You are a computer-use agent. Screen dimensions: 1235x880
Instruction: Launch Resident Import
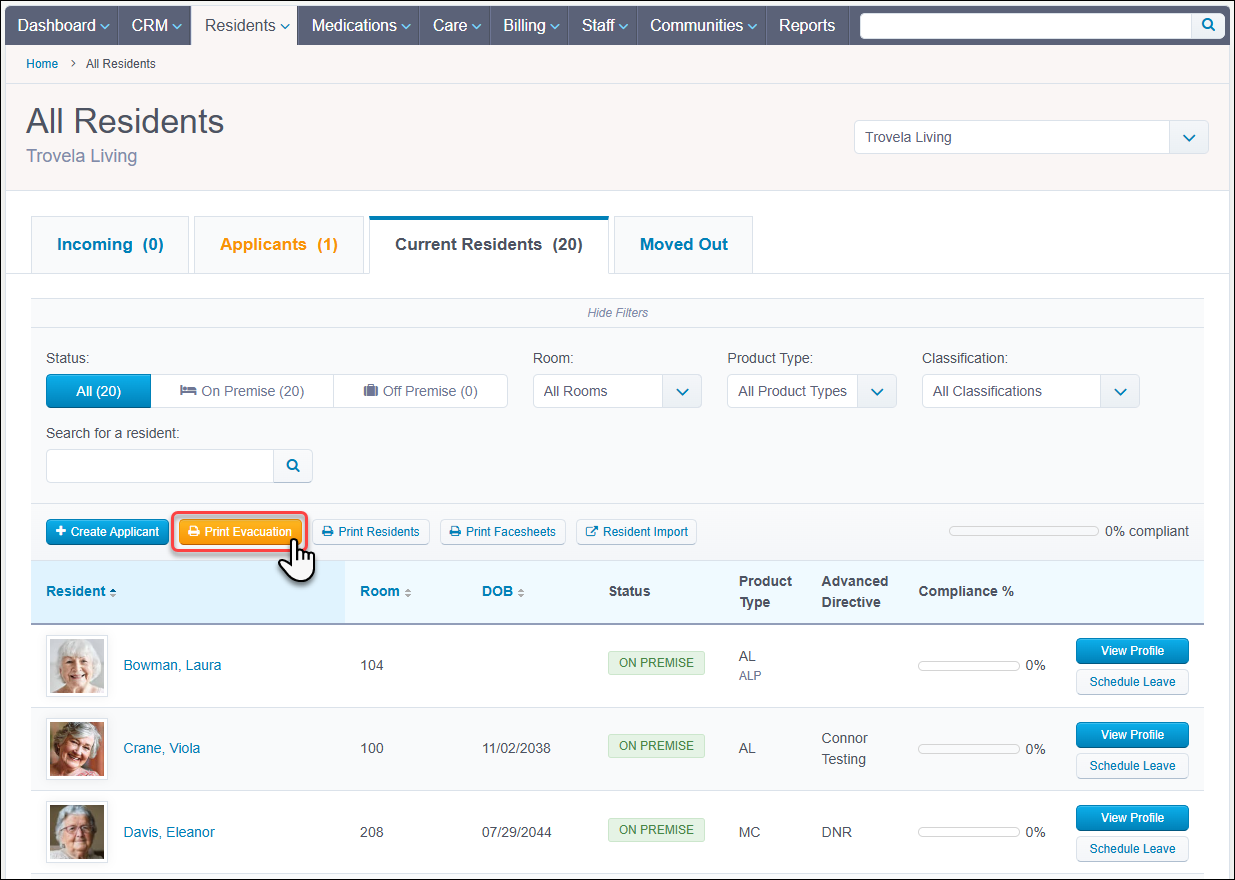636,532
